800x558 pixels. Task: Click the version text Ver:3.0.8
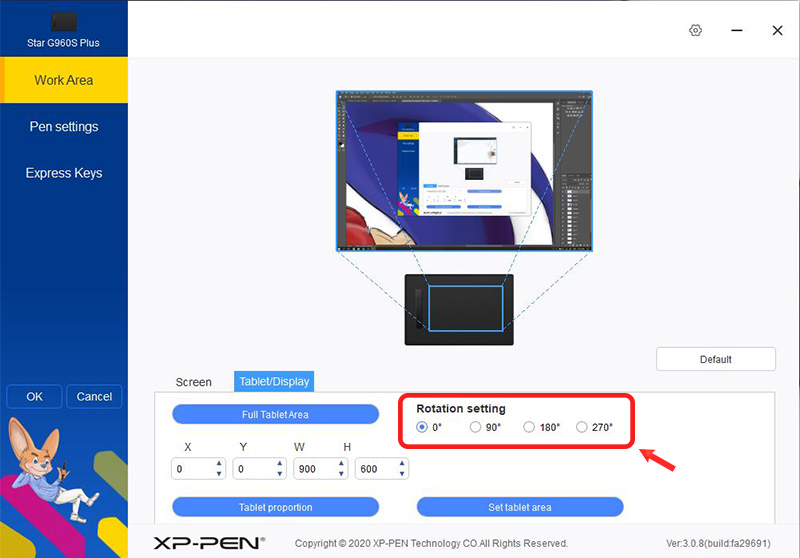click(718, 543)
